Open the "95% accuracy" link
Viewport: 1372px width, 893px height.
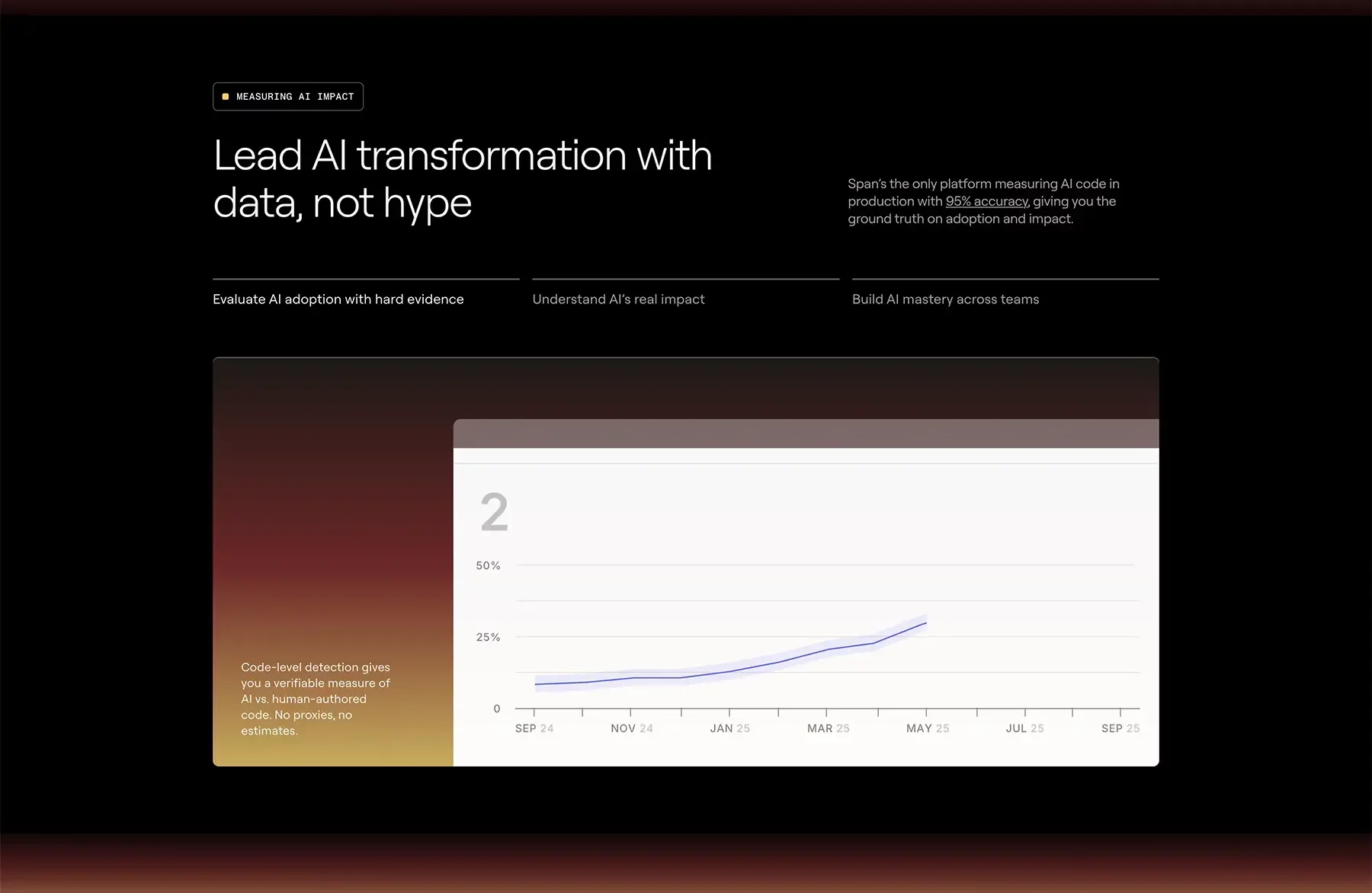click(x=986, y=201)
